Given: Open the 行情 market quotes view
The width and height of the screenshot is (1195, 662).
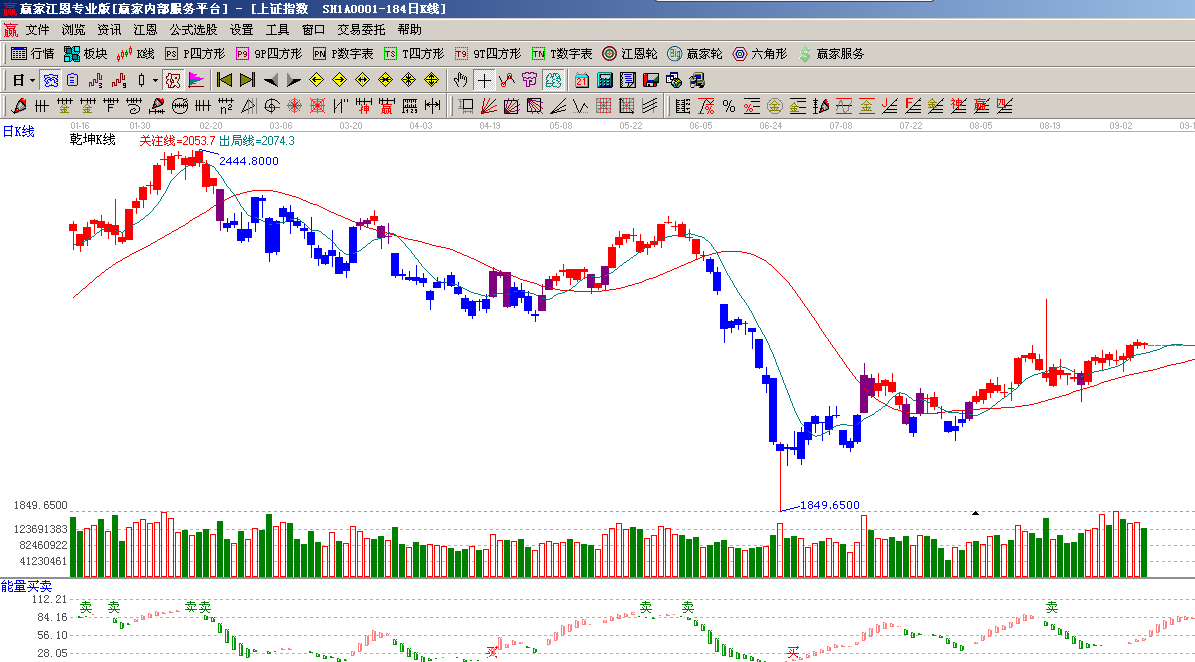Looking at the screenshot, I should pos(32,54).
